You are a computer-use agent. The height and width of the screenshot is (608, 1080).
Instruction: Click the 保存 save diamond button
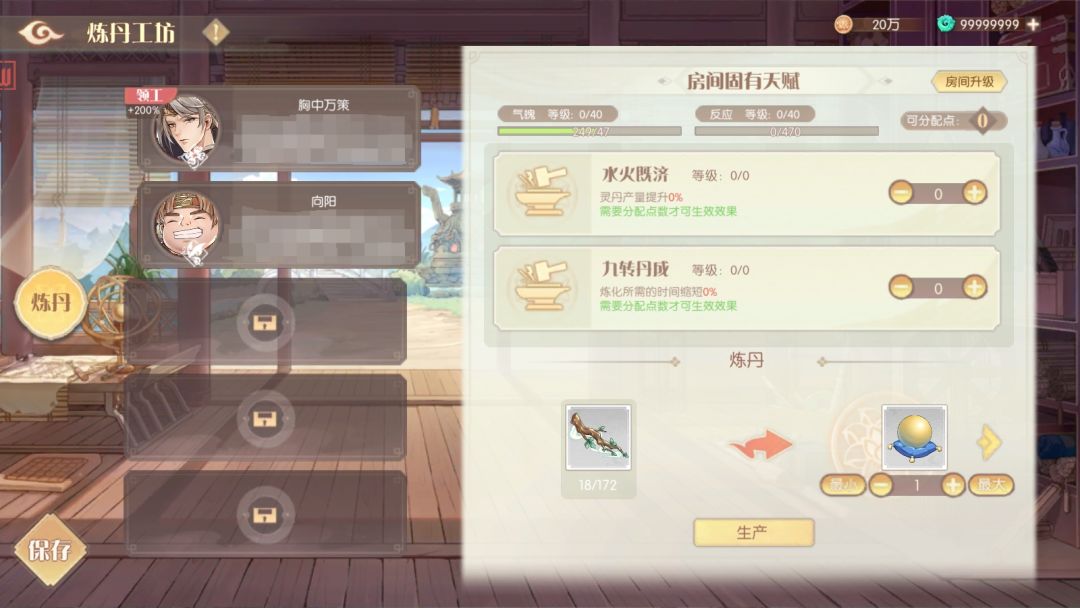50,549
